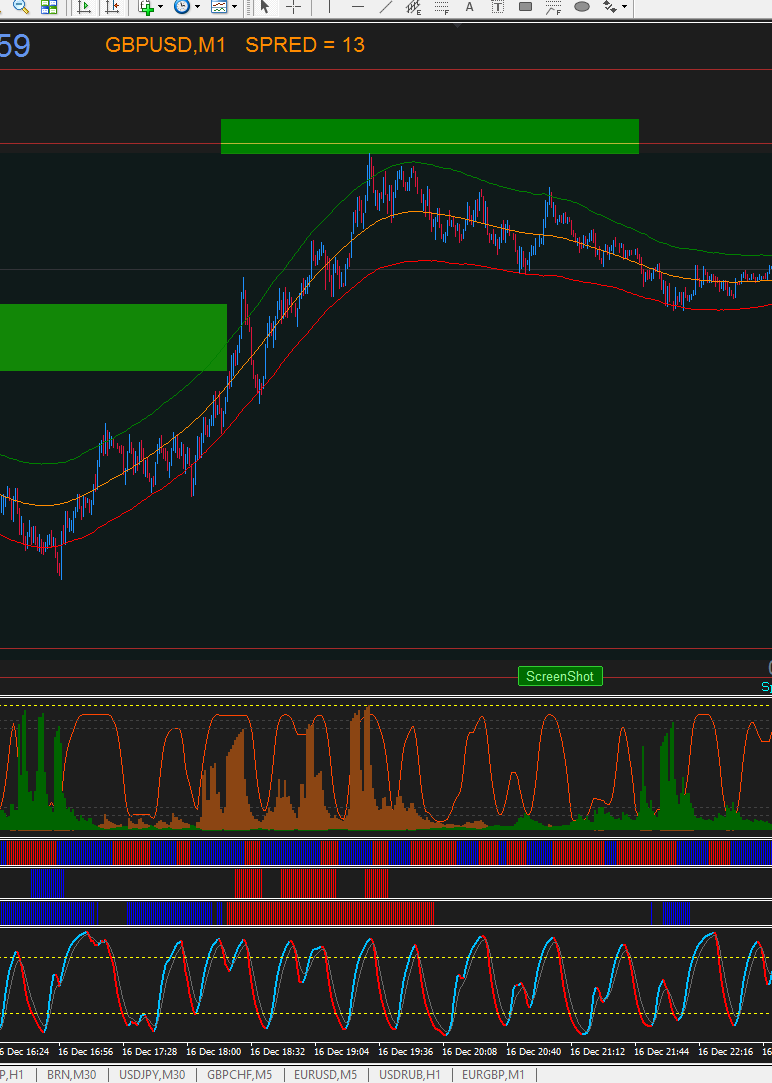Toggle Chart Shift icon

[111, 7]
